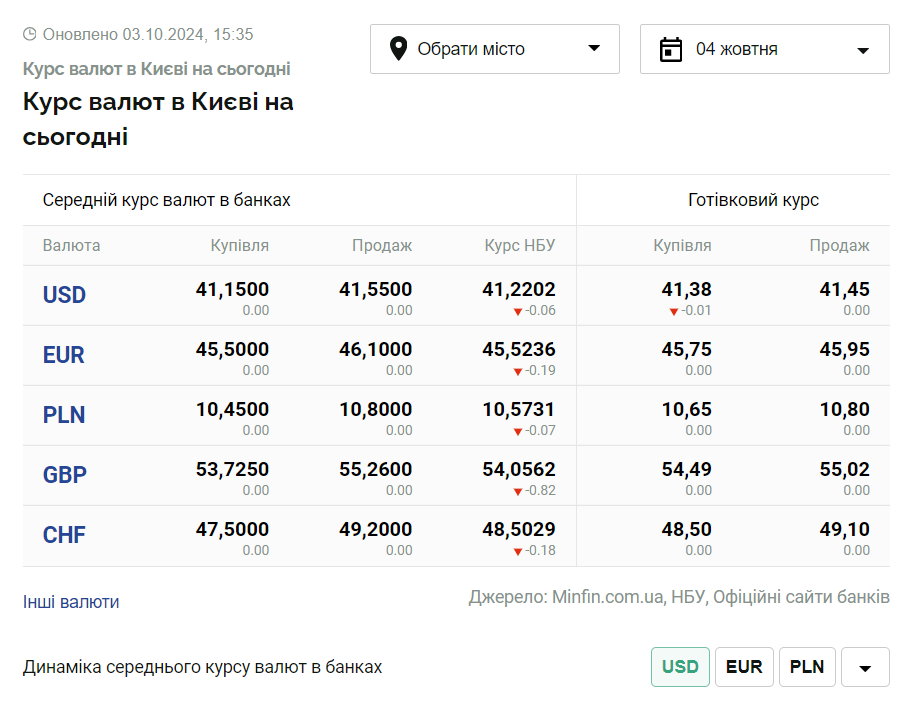
Task: Expand the extra currencies dropdown arrow
Action: point(865,667)
